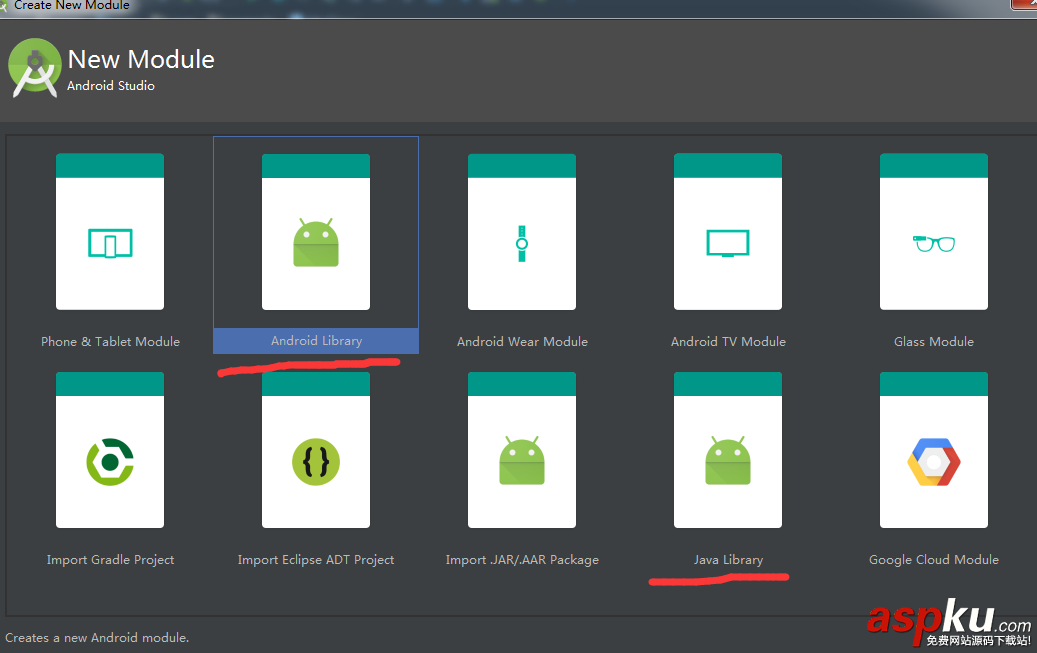This screenshot has width=1037, height=653.
Task: Click the 'Android Wear Module' label
Action: tap(522, 341)
